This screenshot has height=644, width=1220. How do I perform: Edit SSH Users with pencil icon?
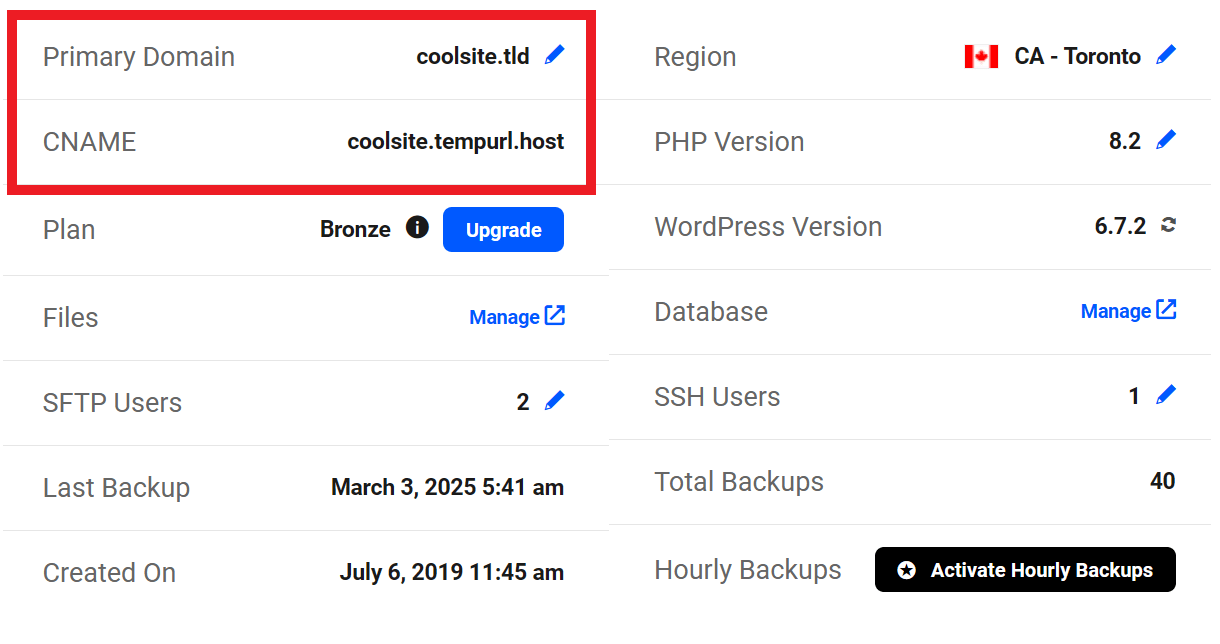coord(1166,395)
